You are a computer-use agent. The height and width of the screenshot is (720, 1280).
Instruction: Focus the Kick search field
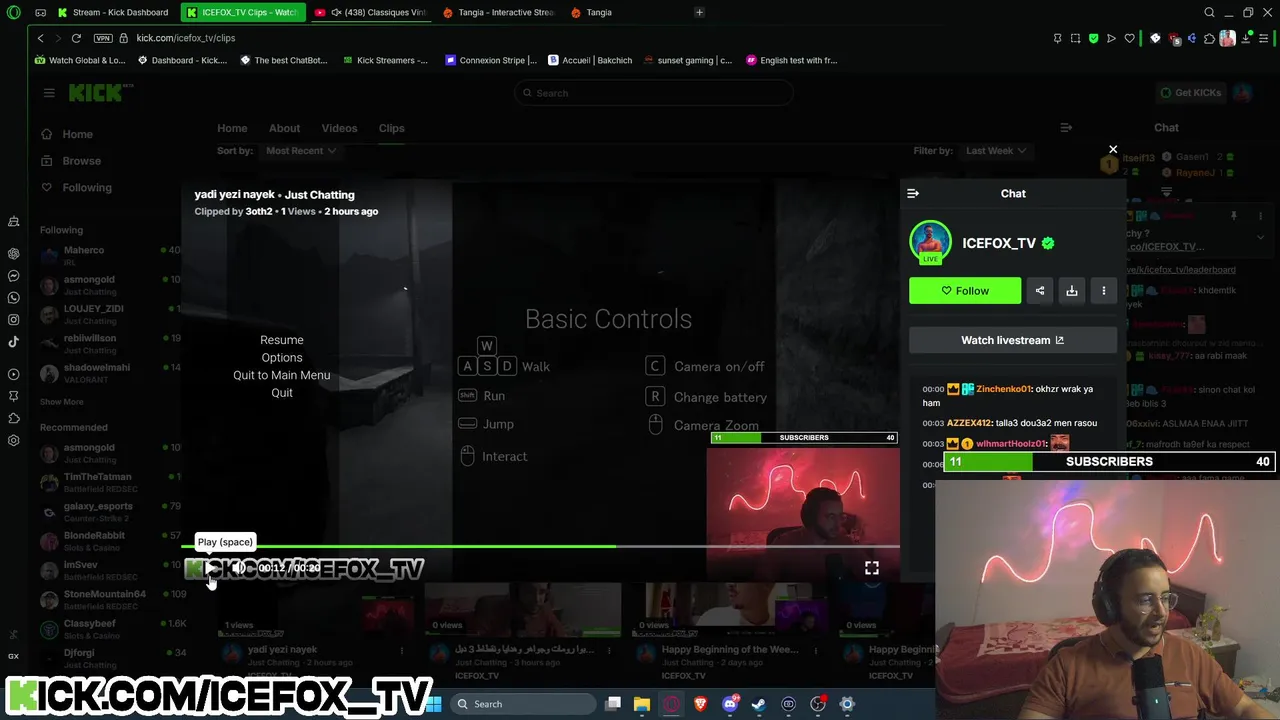point(654,93)
